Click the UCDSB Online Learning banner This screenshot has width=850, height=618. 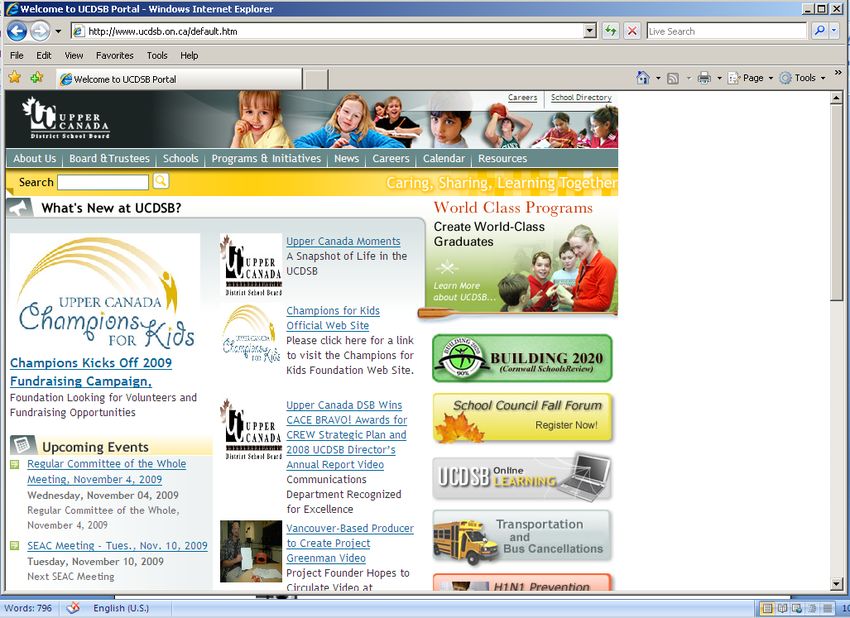pos(522,477)
